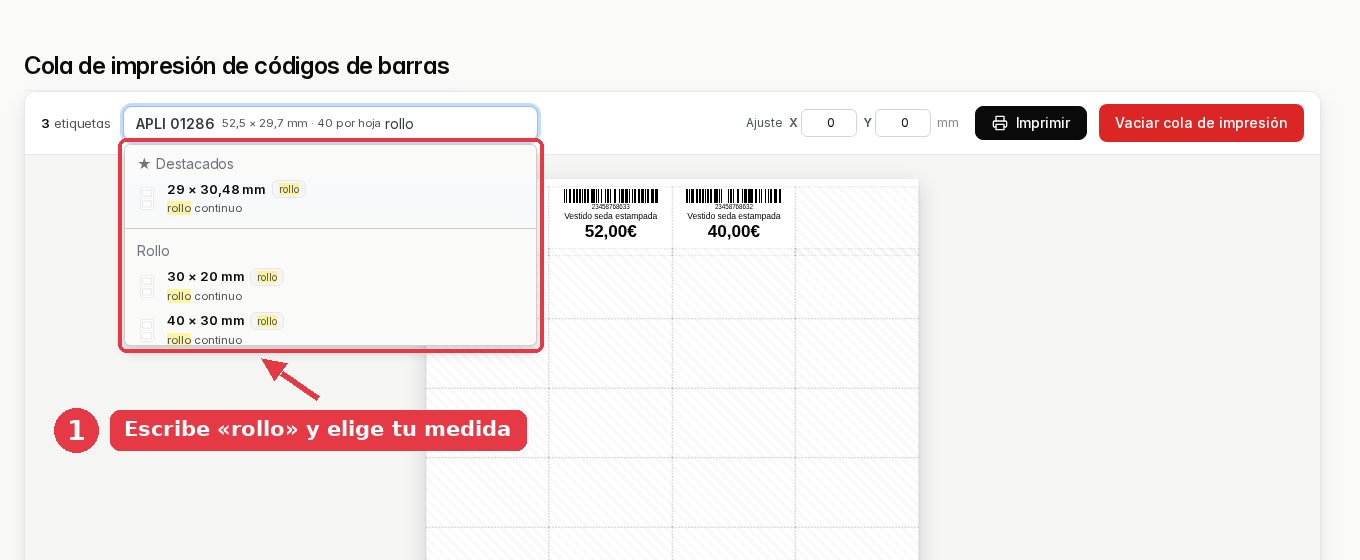
Task: Focus the X adjustment input field
Action: pos(829,123)
